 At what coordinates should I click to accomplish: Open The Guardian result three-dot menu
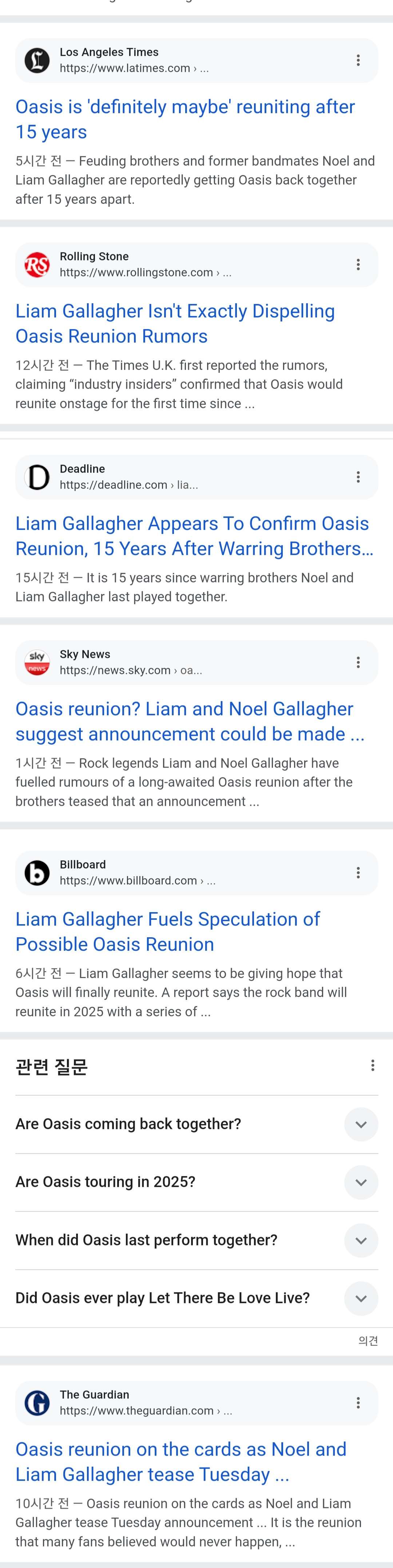point(358,1402)
